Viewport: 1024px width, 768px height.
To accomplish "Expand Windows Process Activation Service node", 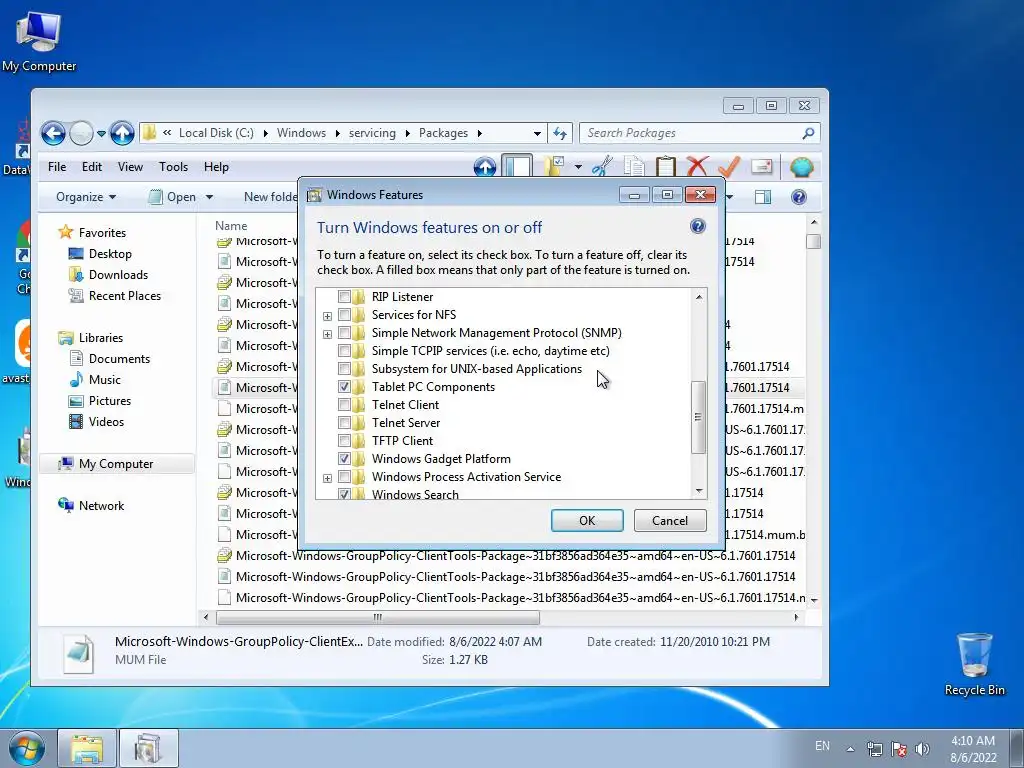I will click(327, 478).
